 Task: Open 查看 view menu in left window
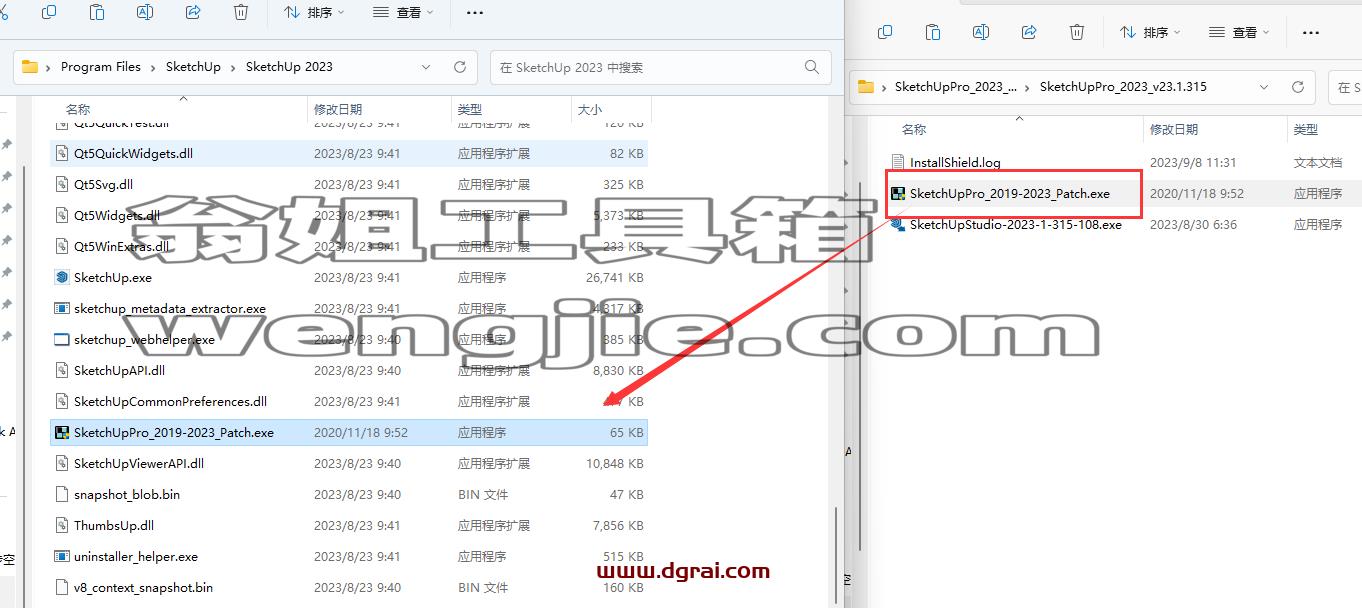[x=403, y=12]
